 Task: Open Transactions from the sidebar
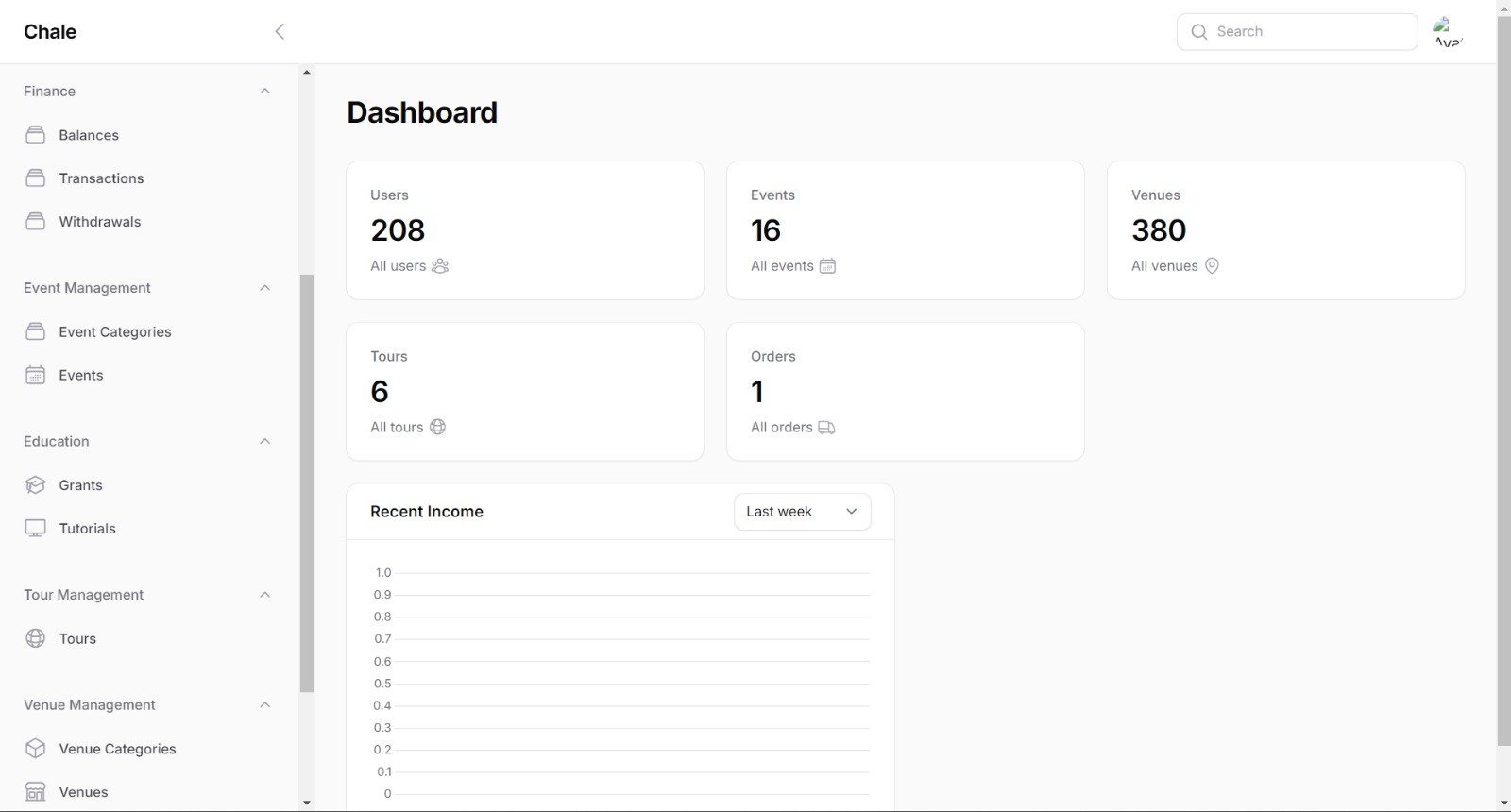pyautogui.click(x=101, y=178)
